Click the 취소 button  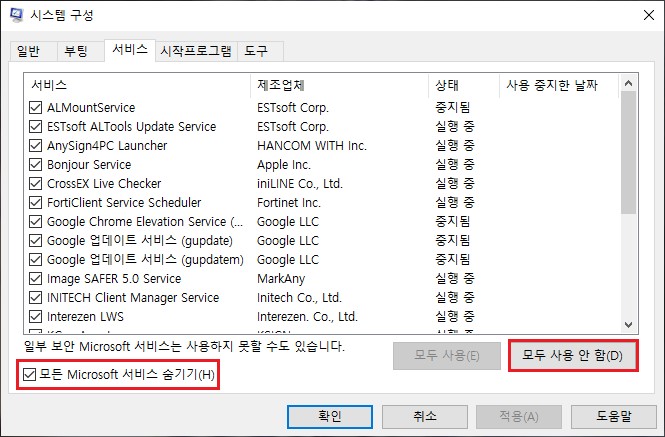[425, 416]
